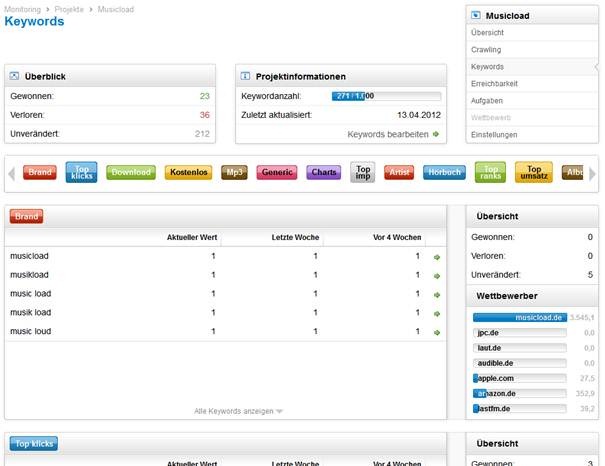The height and width of the screenshot is (466, 605).
Task: Select the red Brand tag
Action: point(40,172)
